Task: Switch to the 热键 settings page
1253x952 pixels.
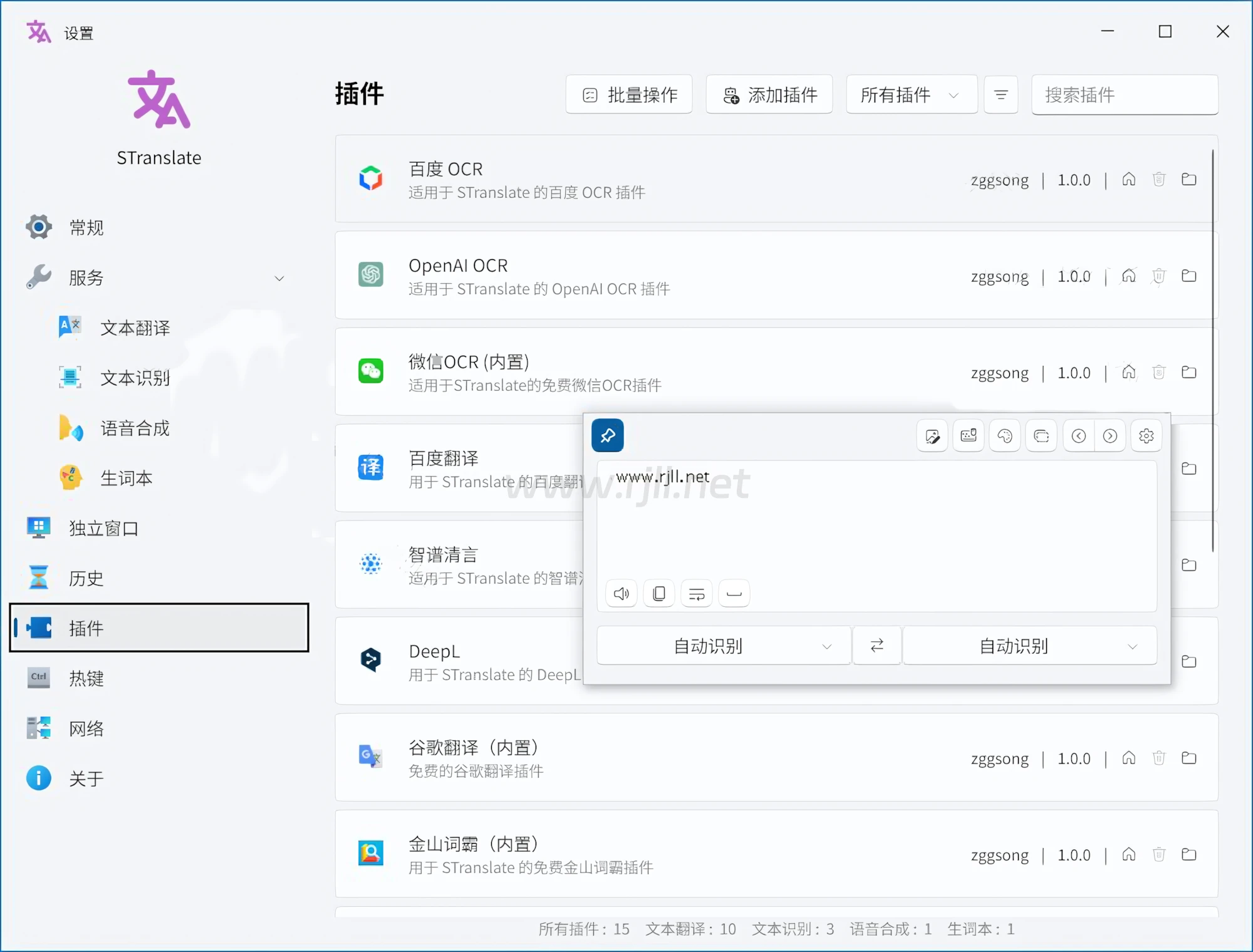Action: [x=86, y=678]
